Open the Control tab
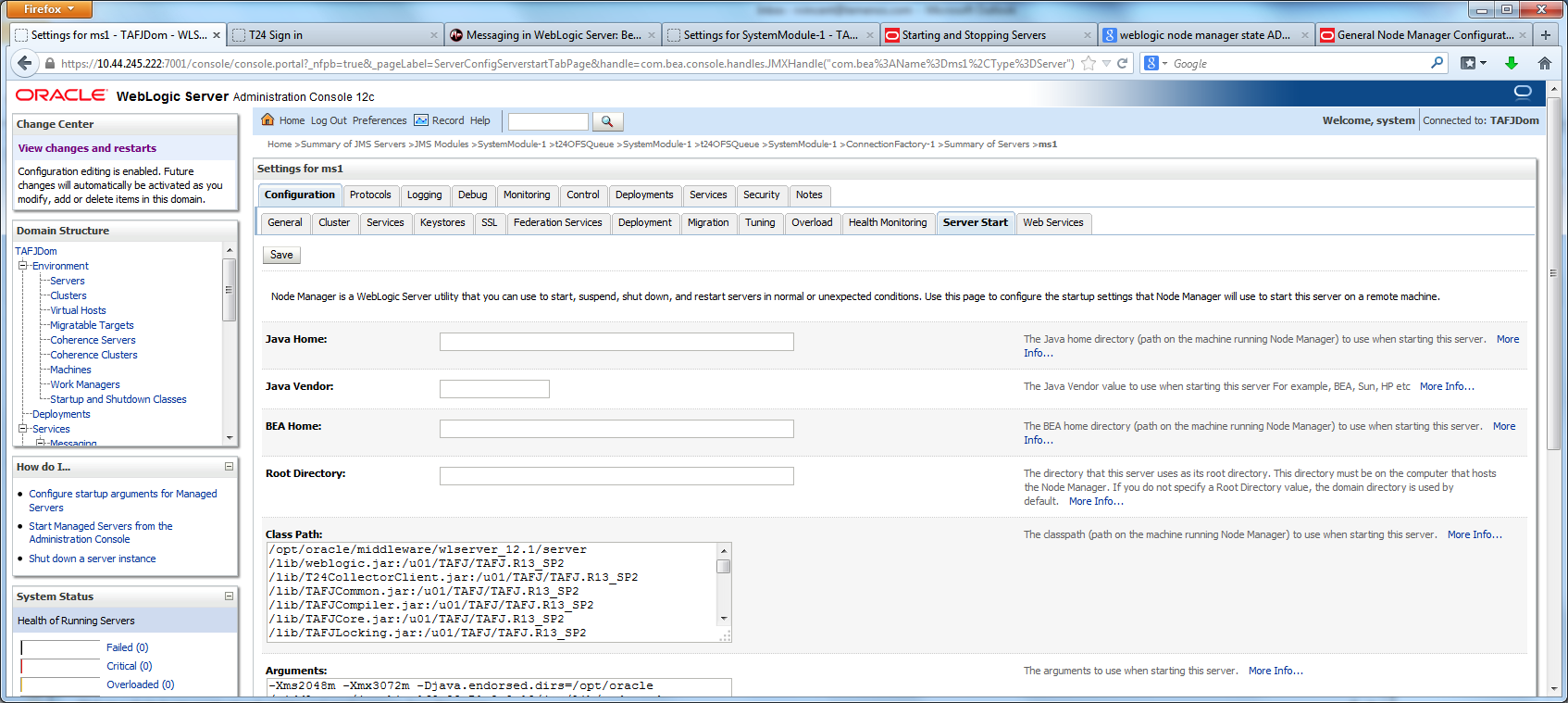 click(x=583, y=195)
